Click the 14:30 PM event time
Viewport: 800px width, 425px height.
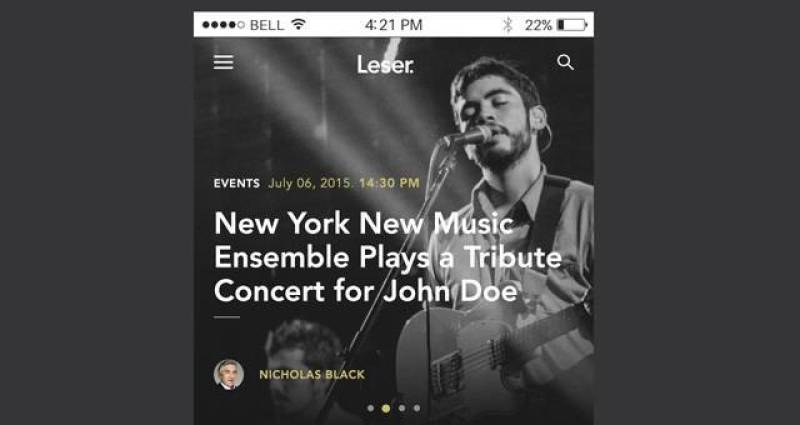(389, 183)
